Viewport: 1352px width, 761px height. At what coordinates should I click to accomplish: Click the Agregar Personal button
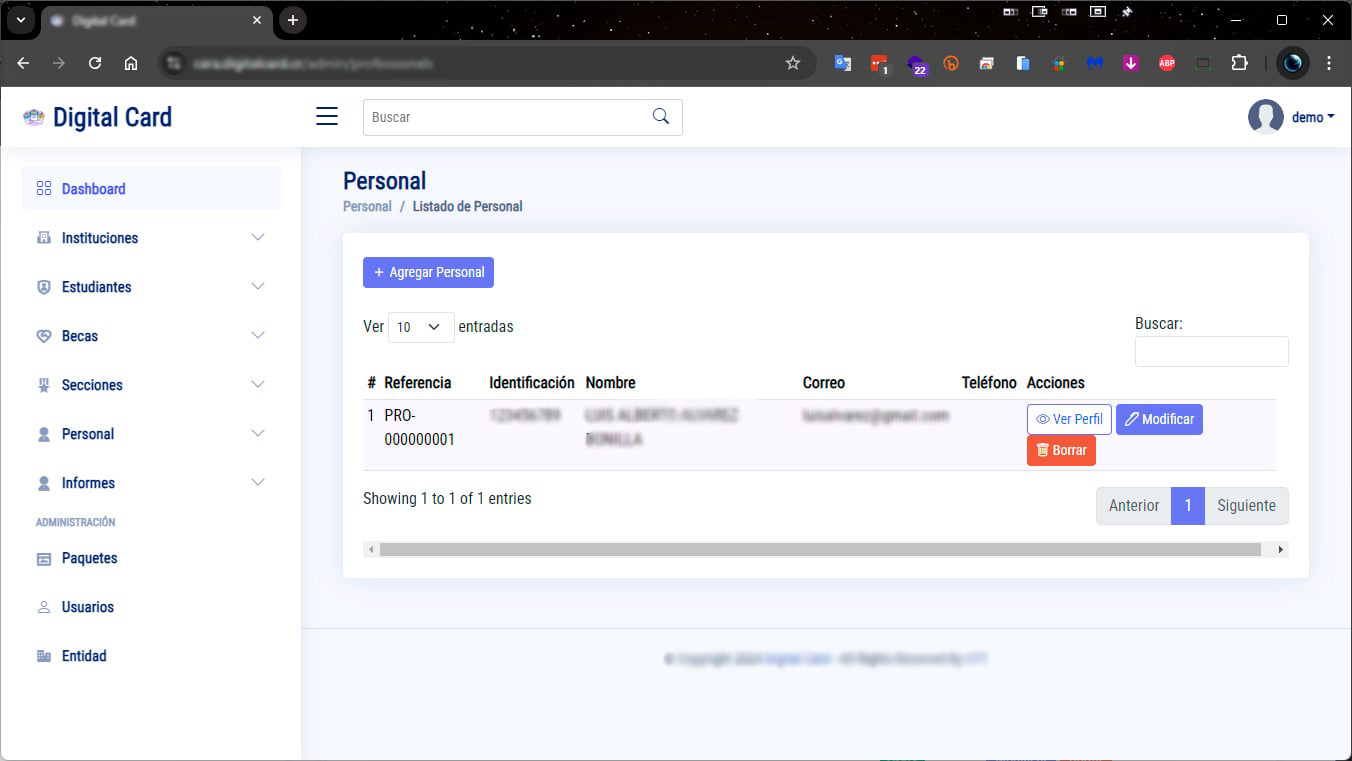point(428,272)
